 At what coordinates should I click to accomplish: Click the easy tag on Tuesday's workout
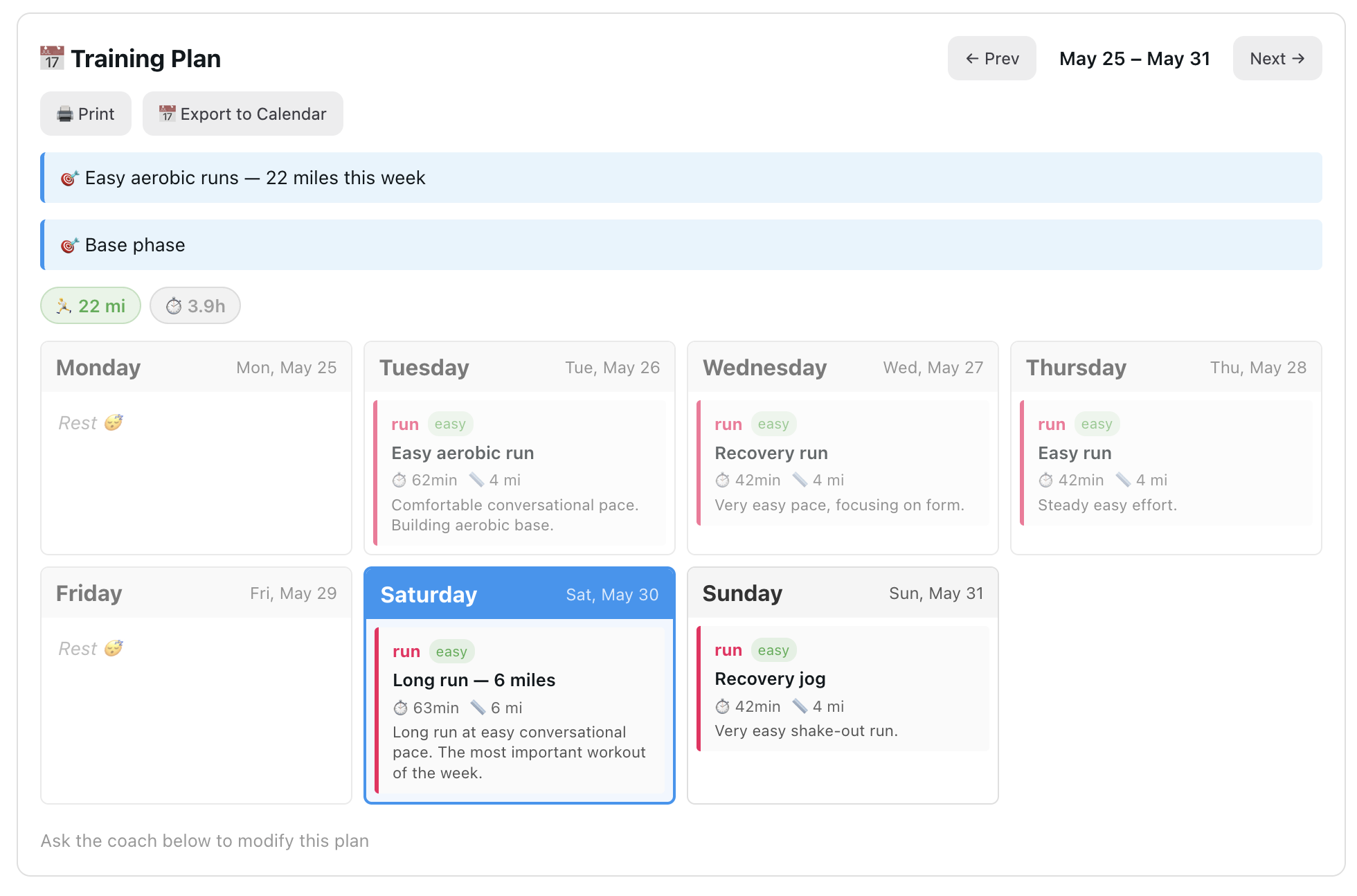(x=450, y=424)
